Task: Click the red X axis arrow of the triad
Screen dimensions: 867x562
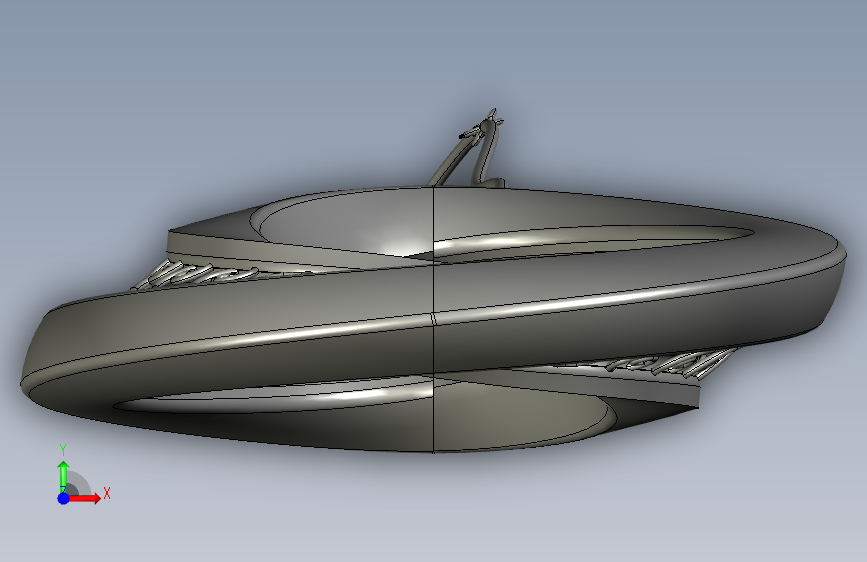Action: click(85, 498)
